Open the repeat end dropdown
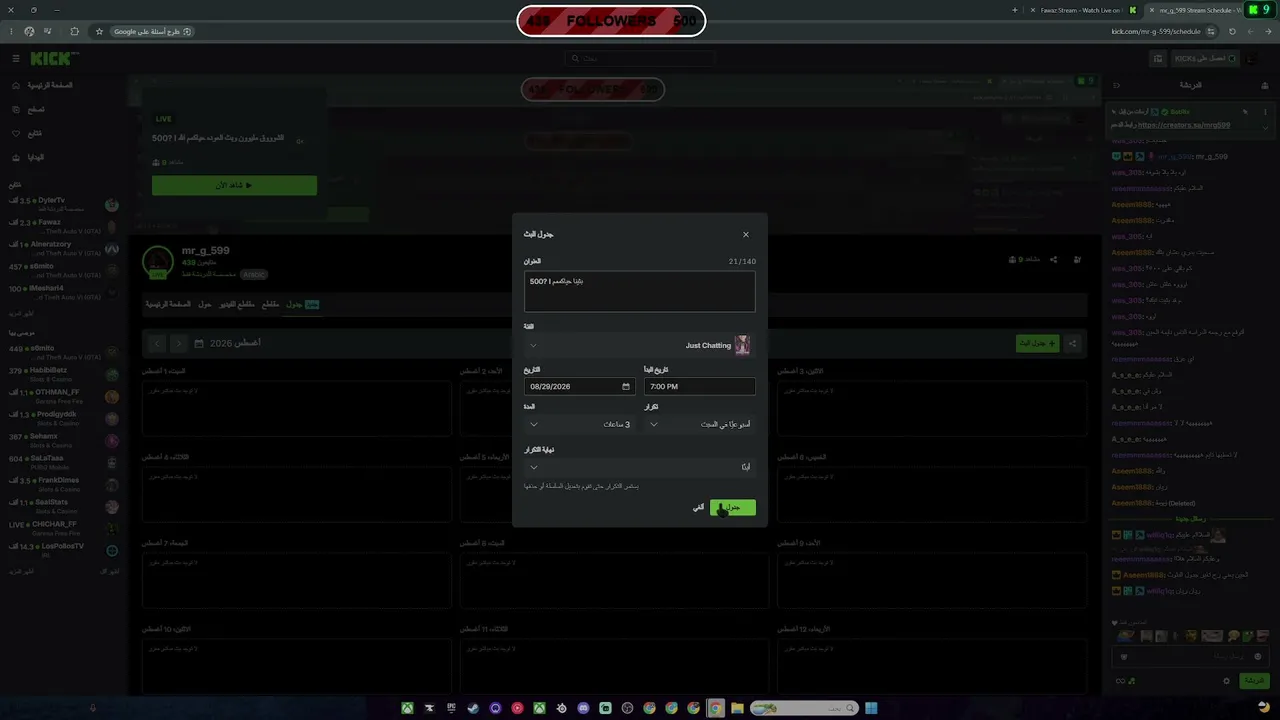Viewport: 1280px width, 720px height. (x=640, y=467)
